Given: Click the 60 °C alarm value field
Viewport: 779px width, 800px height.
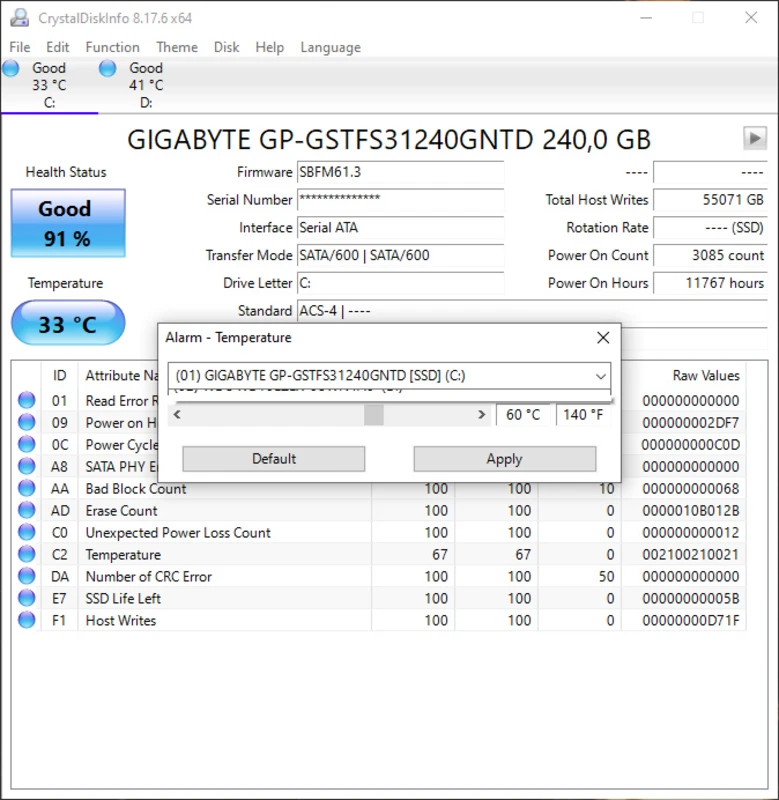Looking at the screenshot, I should (x=523, y=415).
